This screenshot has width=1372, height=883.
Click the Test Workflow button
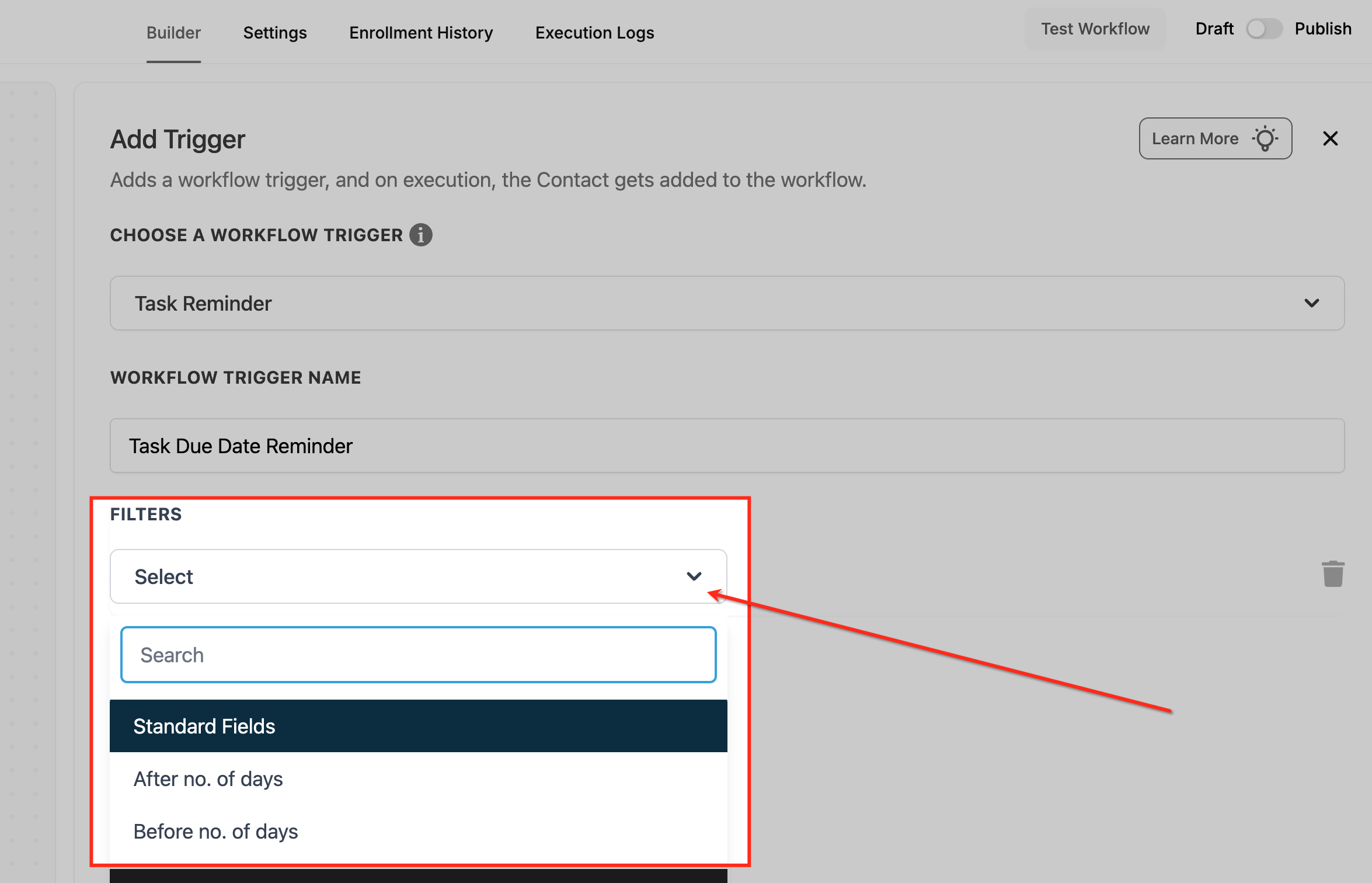(1095, 29)
